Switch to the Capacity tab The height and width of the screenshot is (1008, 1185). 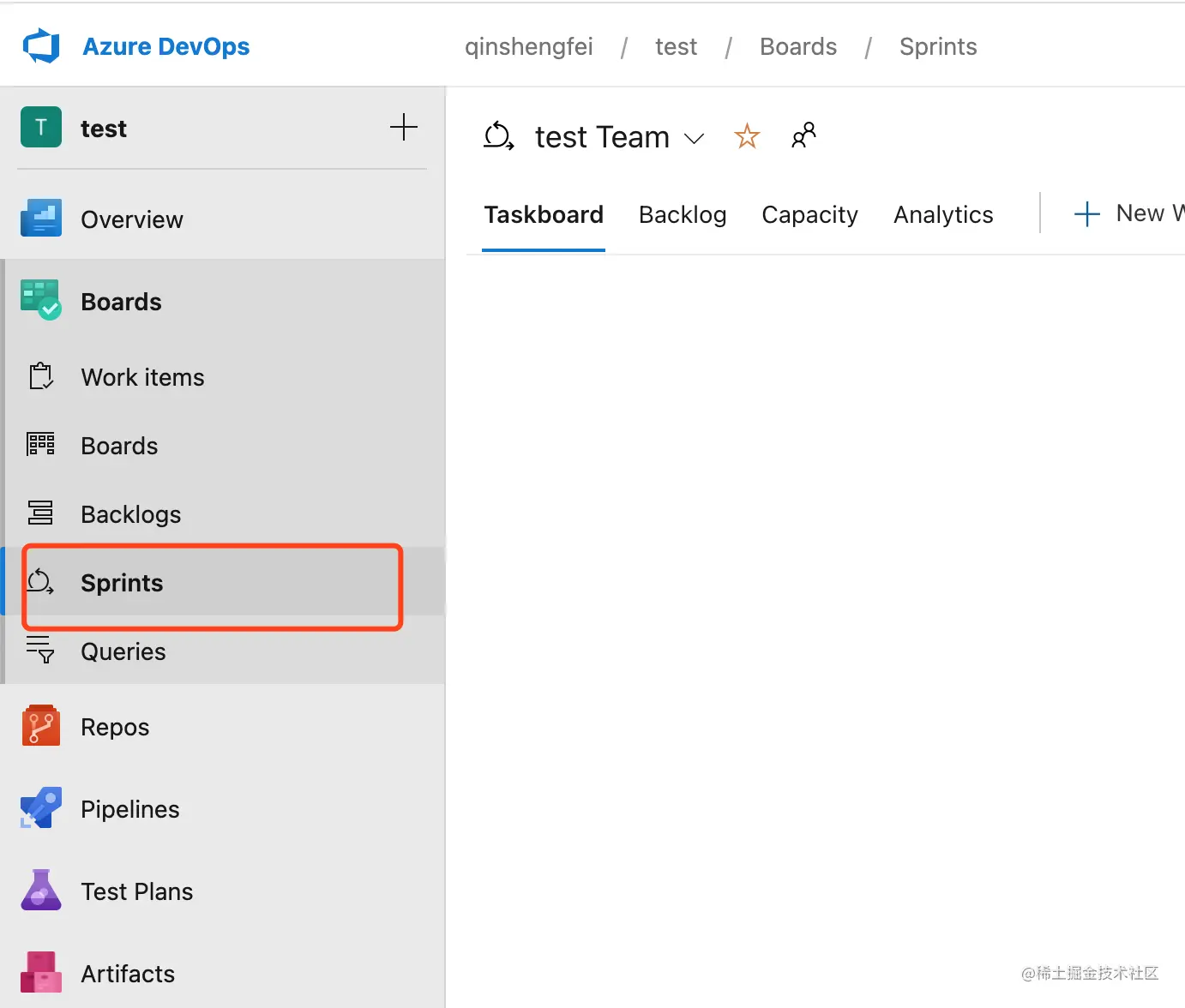point(809,214)
